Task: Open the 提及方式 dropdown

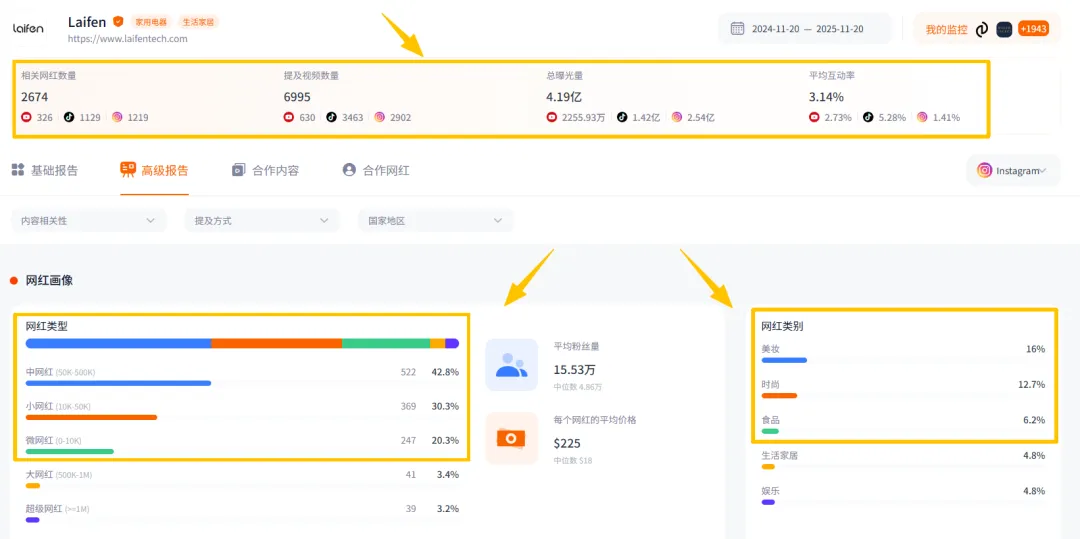Action: pos(261,220)
